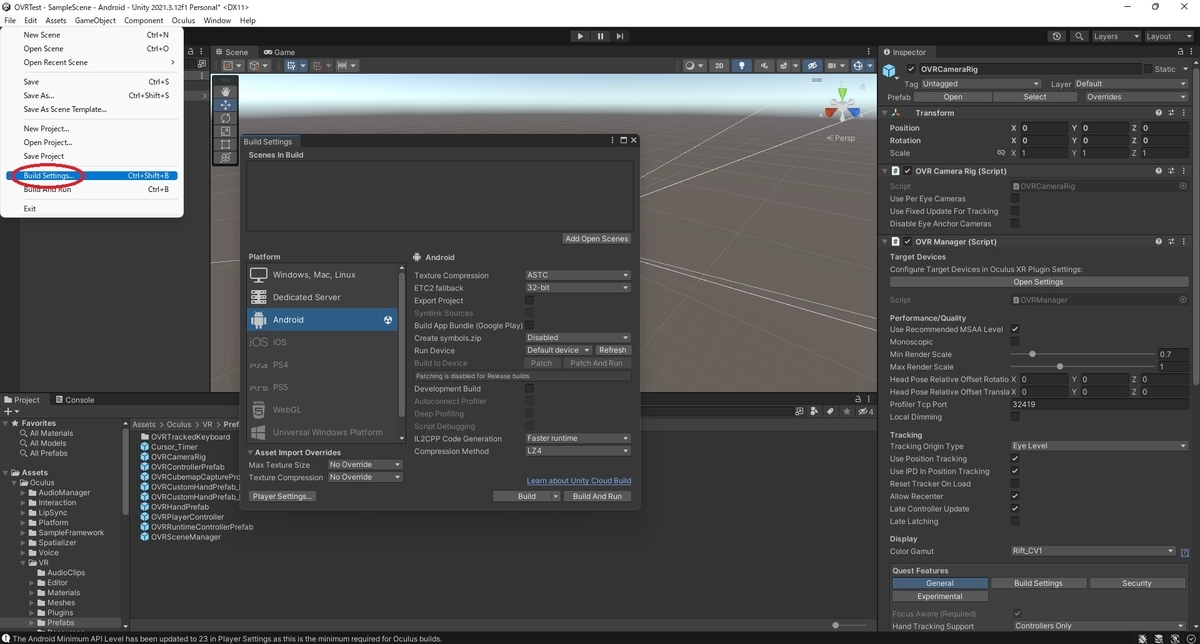Click the Build And Run button
This screenshot has width=1200, height=644.
pos(597,496)
